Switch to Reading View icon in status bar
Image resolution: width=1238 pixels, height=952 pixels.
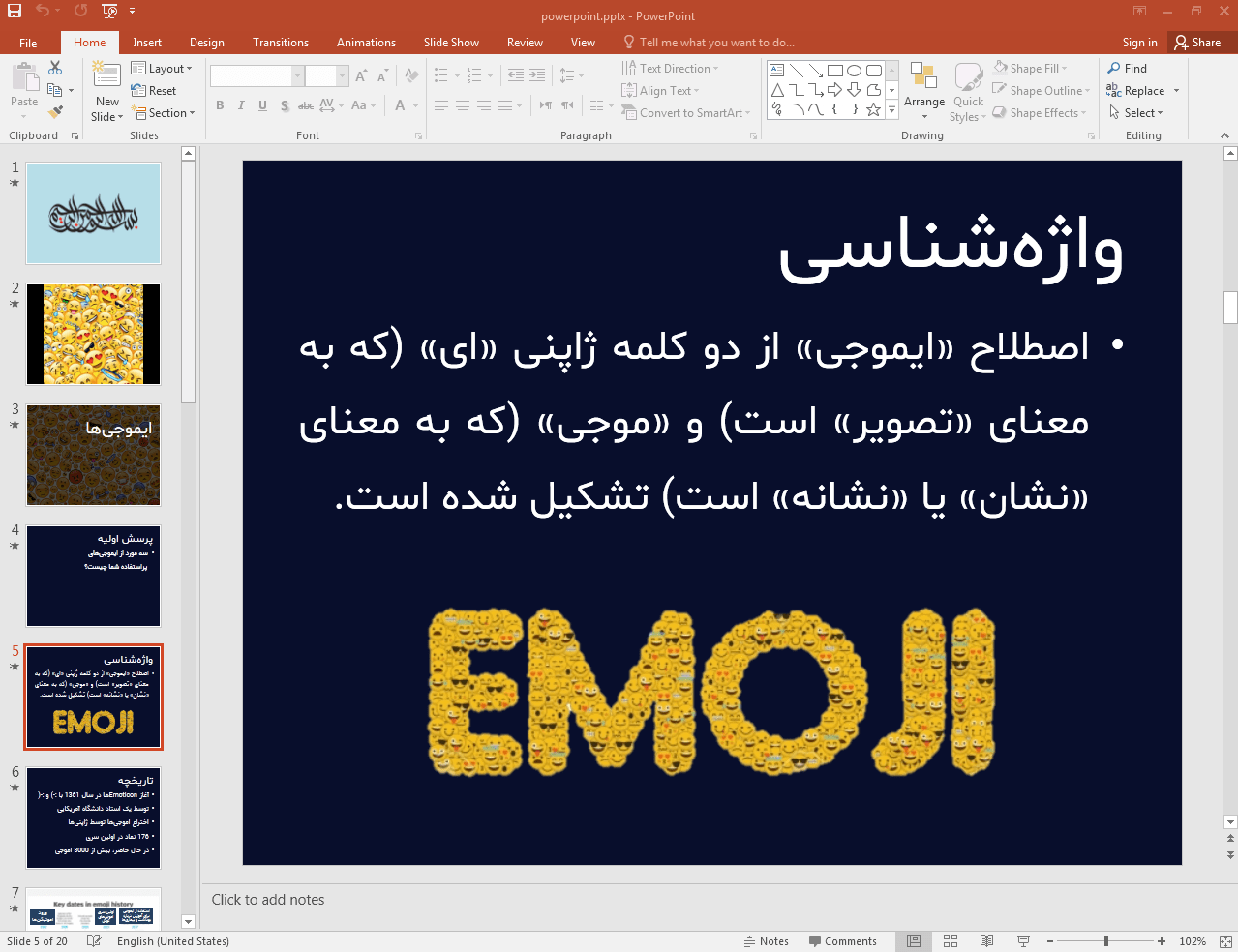[x=986, y=941]
